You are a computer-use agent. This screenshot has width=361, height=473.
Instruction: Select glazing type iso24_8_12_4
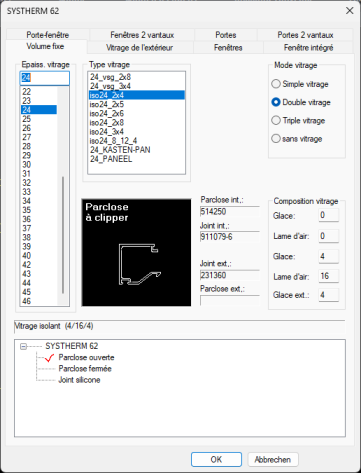[136, 141]
